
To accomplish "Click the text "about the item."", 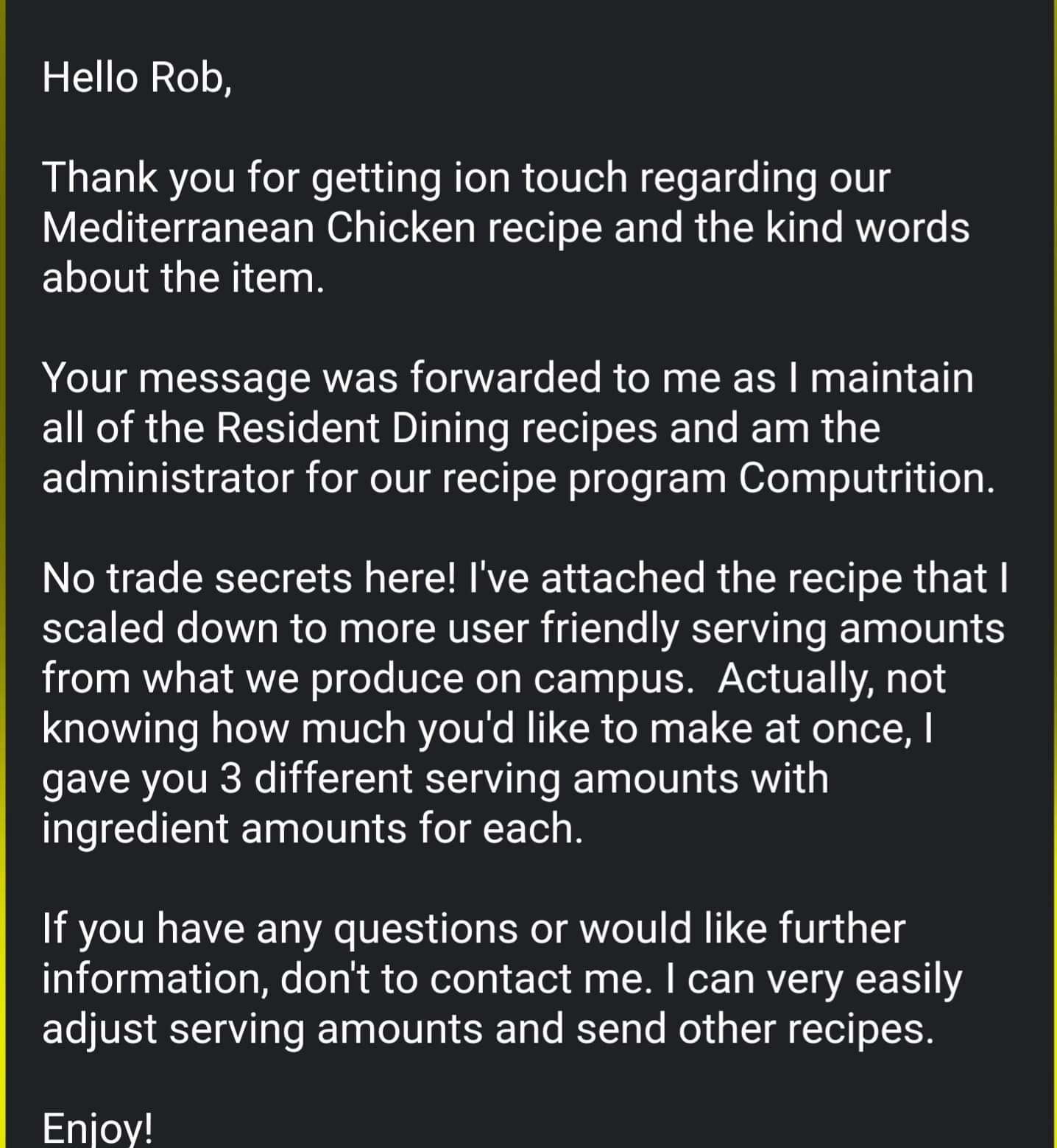I will click(183, 278).
